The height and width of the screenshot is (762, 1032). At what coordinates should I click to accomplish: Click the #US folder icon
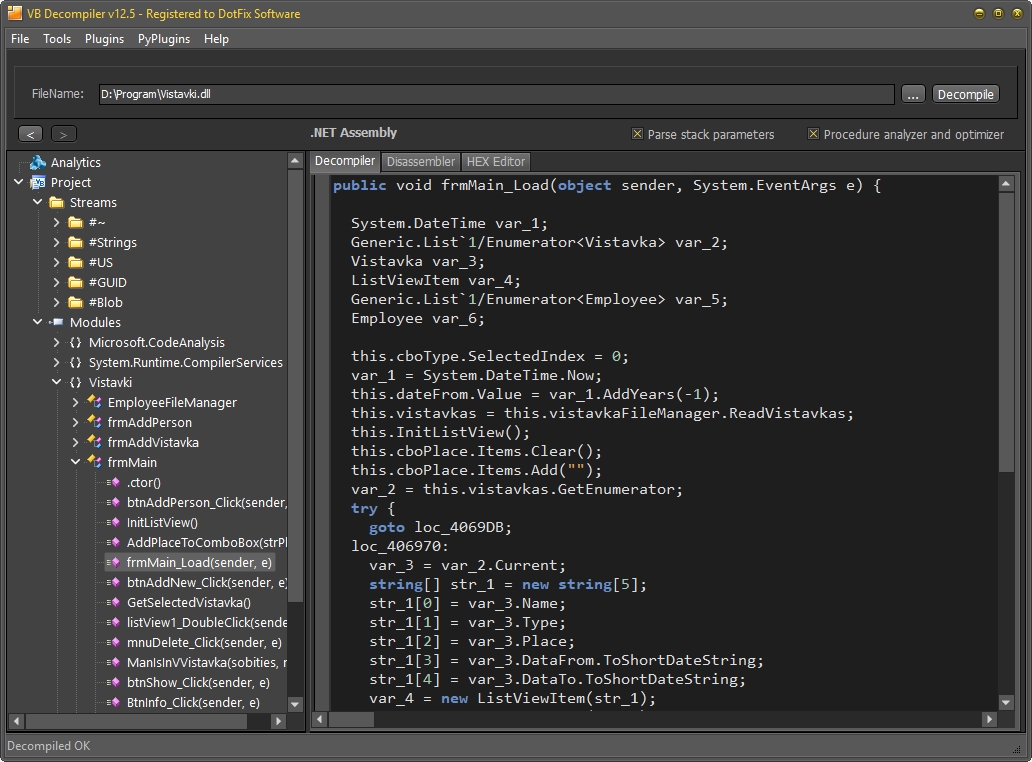76,262
